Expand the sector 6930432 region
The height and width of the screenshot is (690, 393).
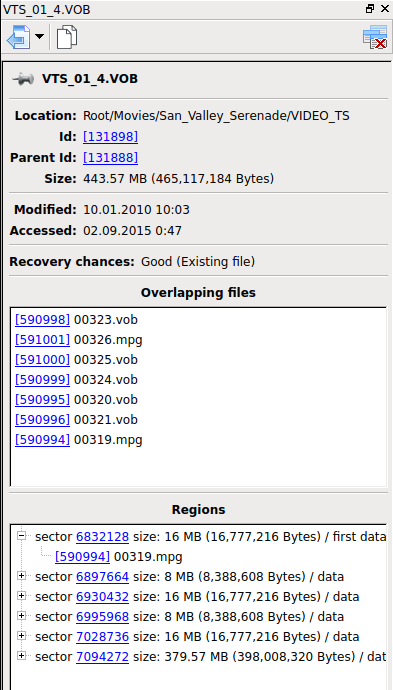(x=21, y=596)
